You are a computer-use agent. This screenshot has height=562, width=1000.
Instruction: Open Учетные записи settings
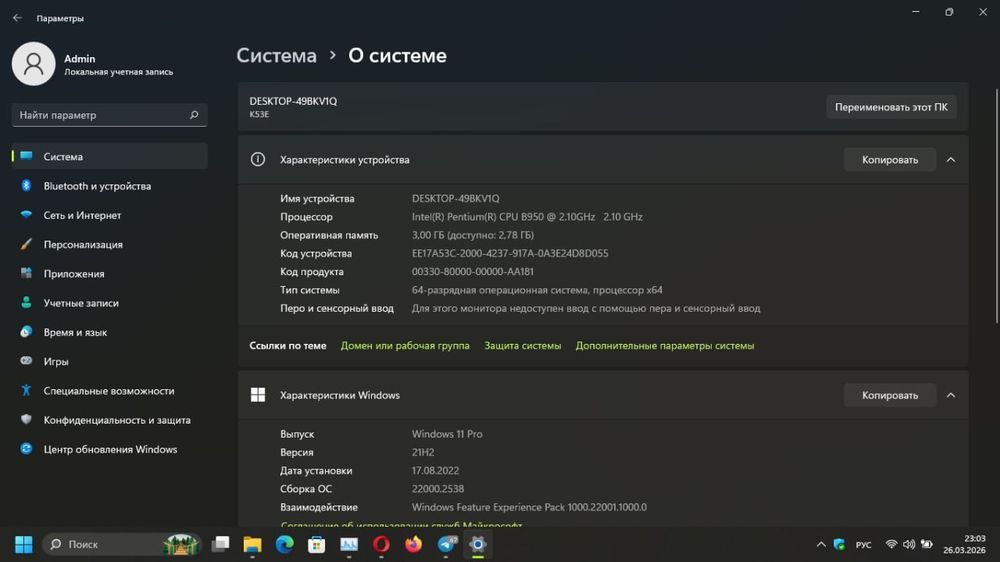[110, 303]
